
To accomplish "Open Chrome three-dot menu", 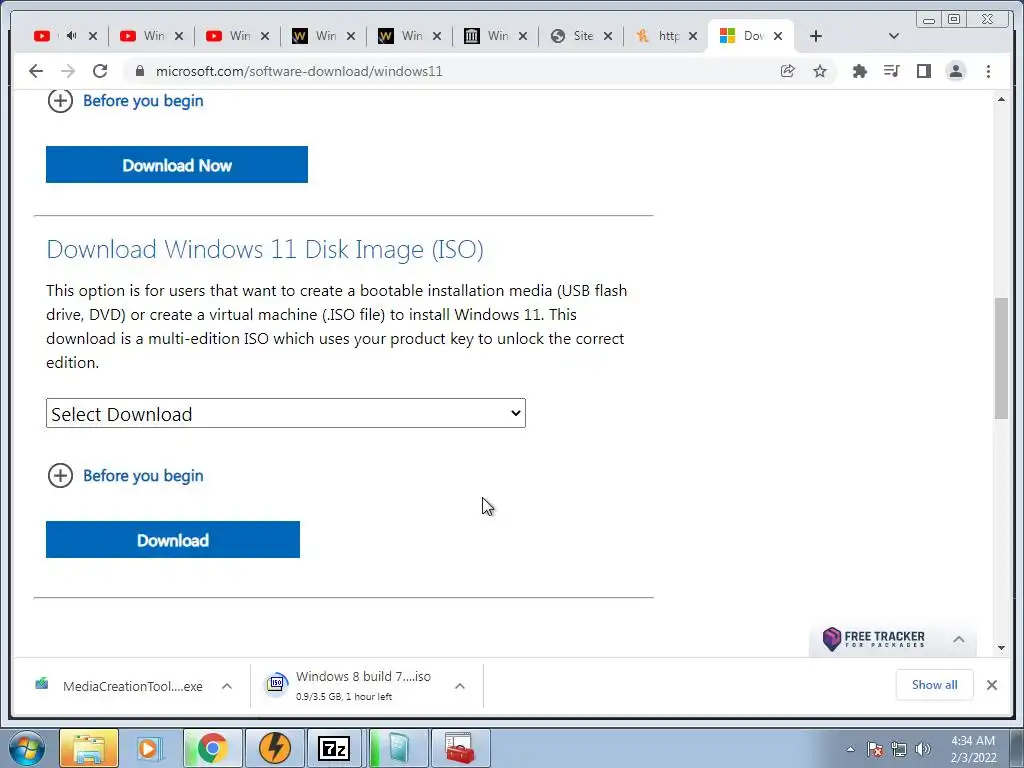I will (988, 71).
